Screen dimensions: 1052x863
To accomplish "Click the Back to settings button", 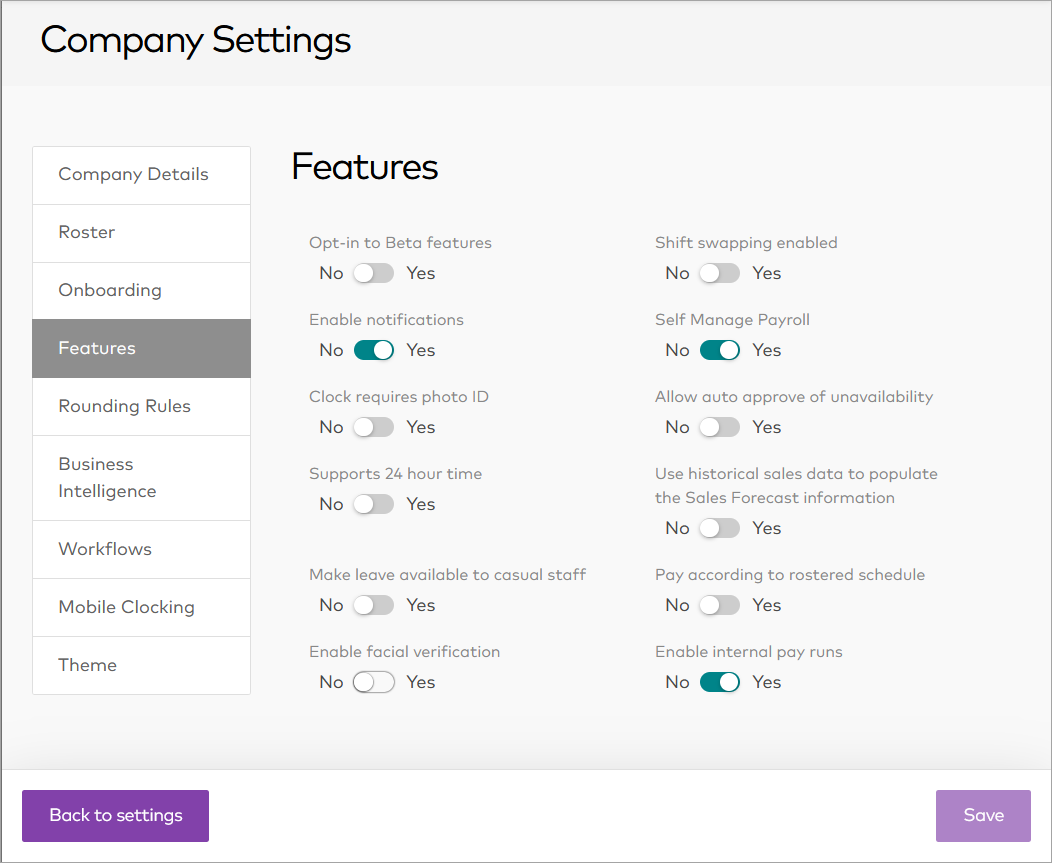I will [115, 816].
